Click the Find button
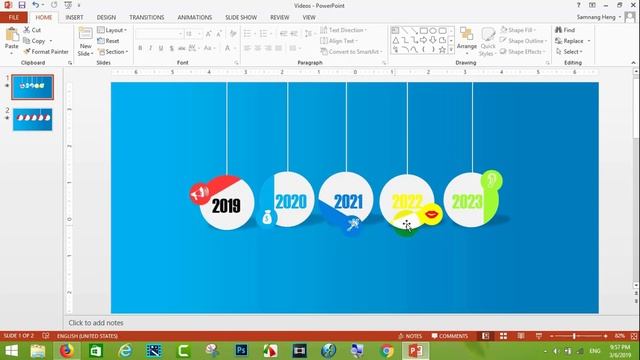 coord(565,30)
